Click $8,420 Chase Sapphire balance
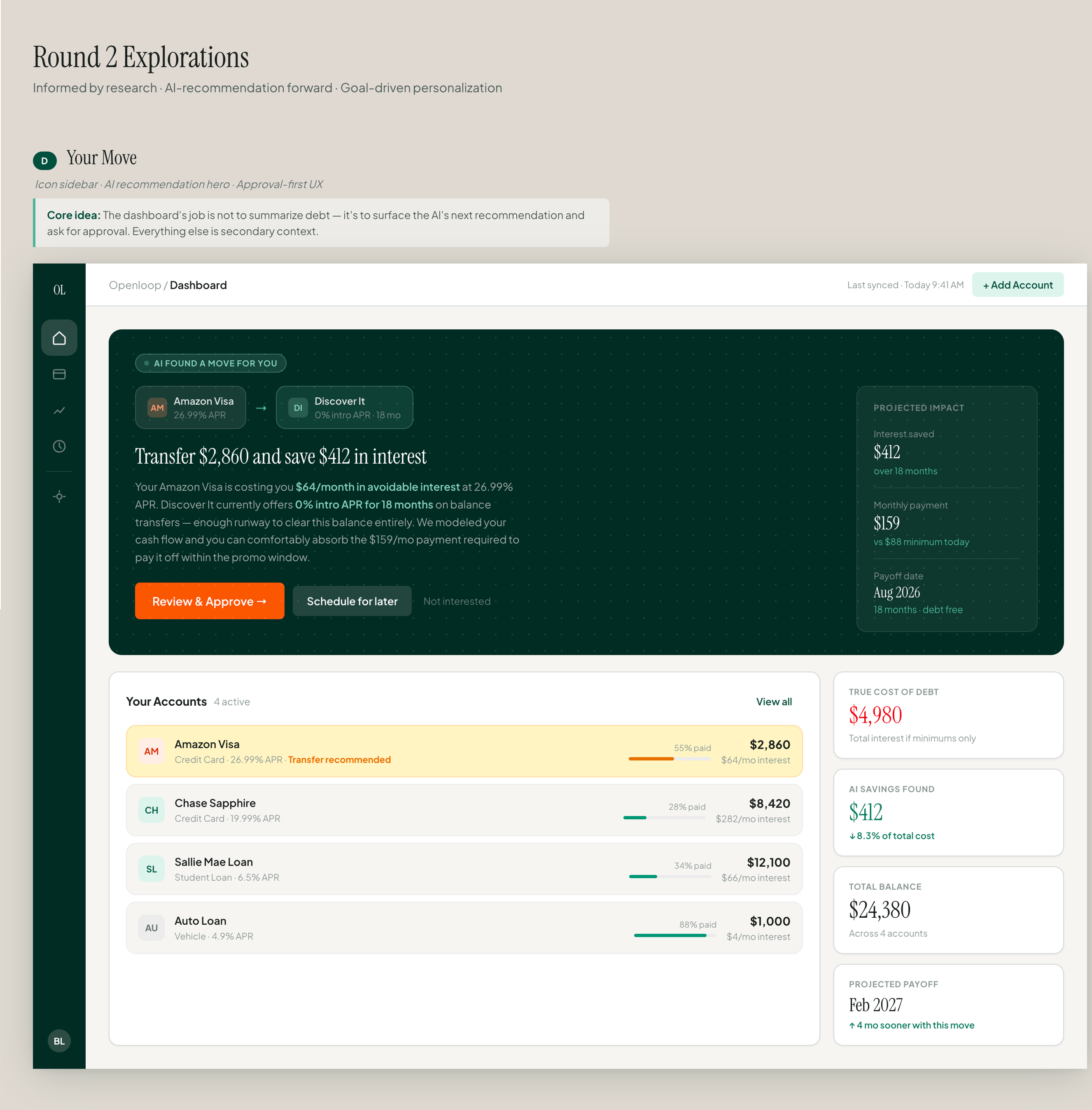 coord(770,804)
